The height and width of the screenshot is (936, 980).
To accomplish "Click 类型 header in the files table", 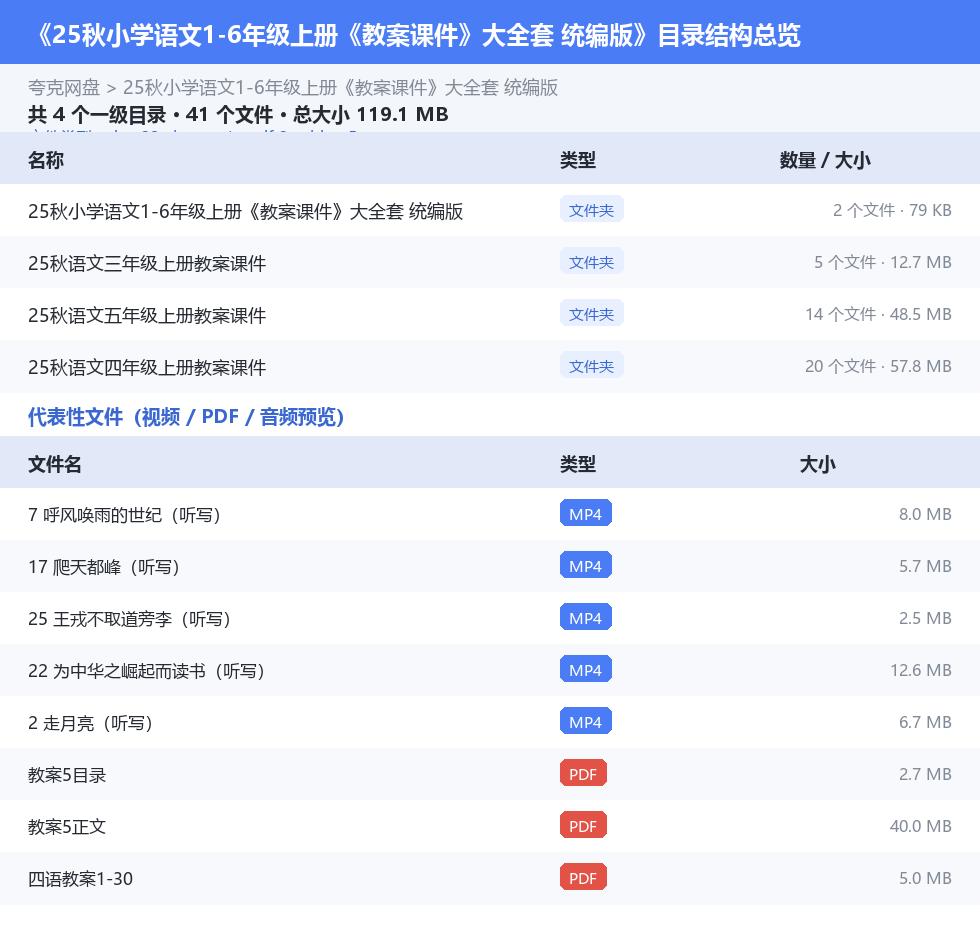I will [x=578, y=464].
